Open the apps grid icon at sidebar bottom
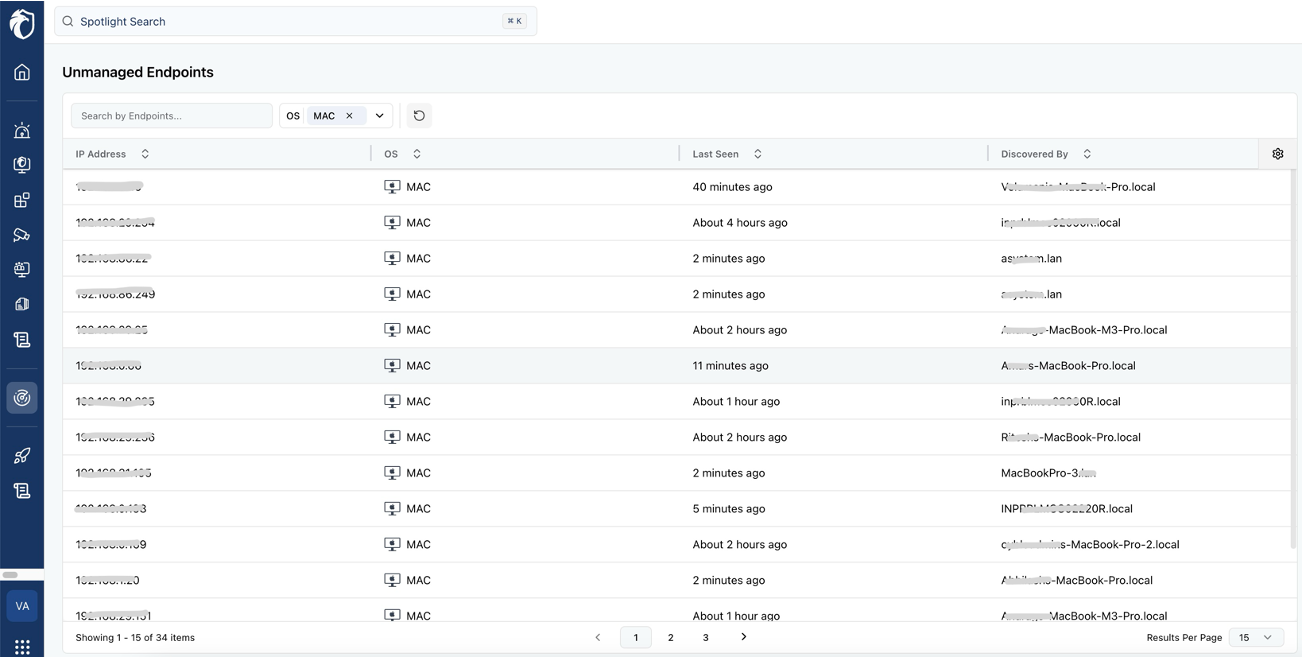The height and width of the screenshot is (658, 1302). tap(22, 646)
